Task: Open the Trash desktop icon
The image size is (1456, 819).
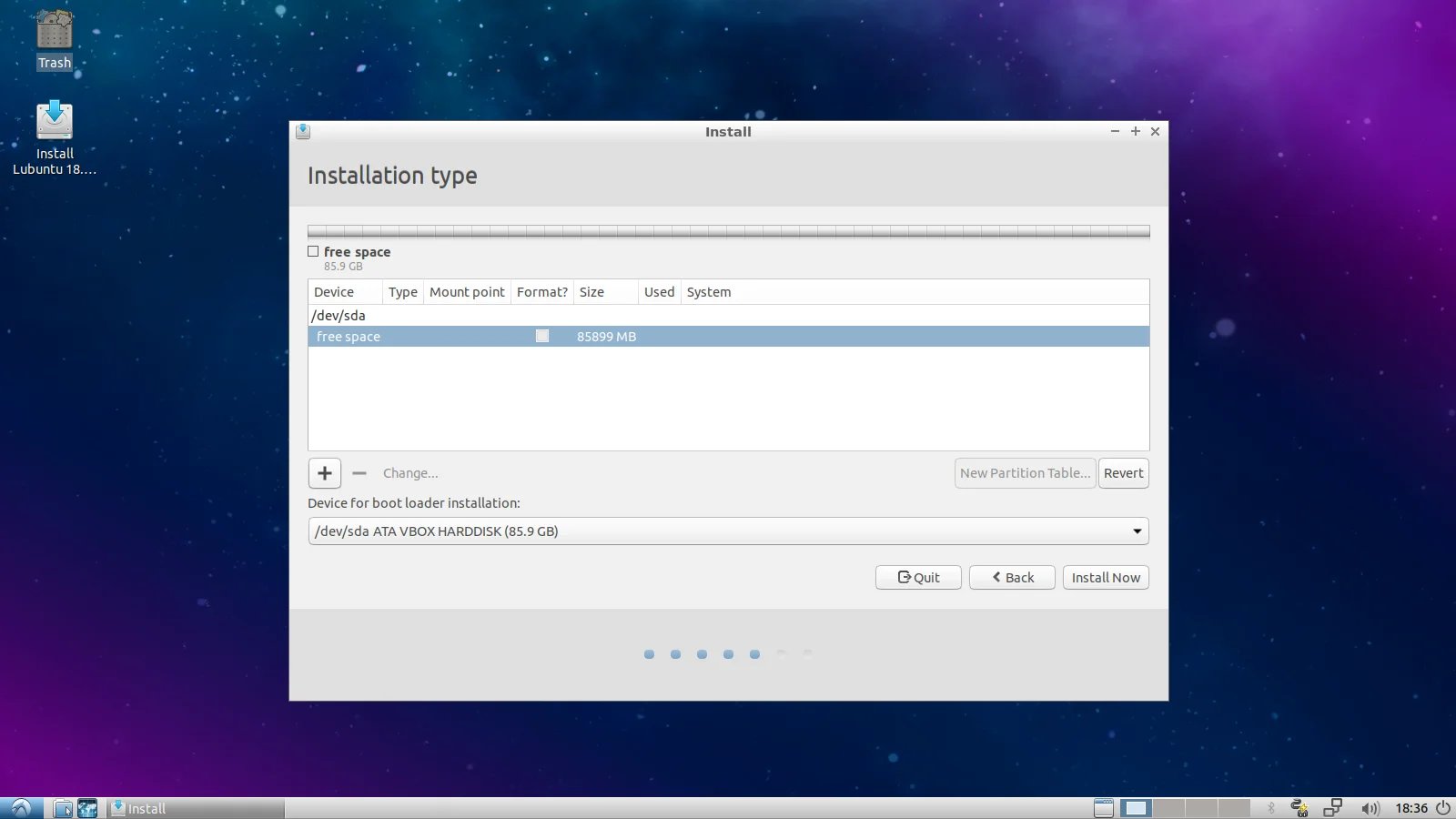Action: click(55, 32)
